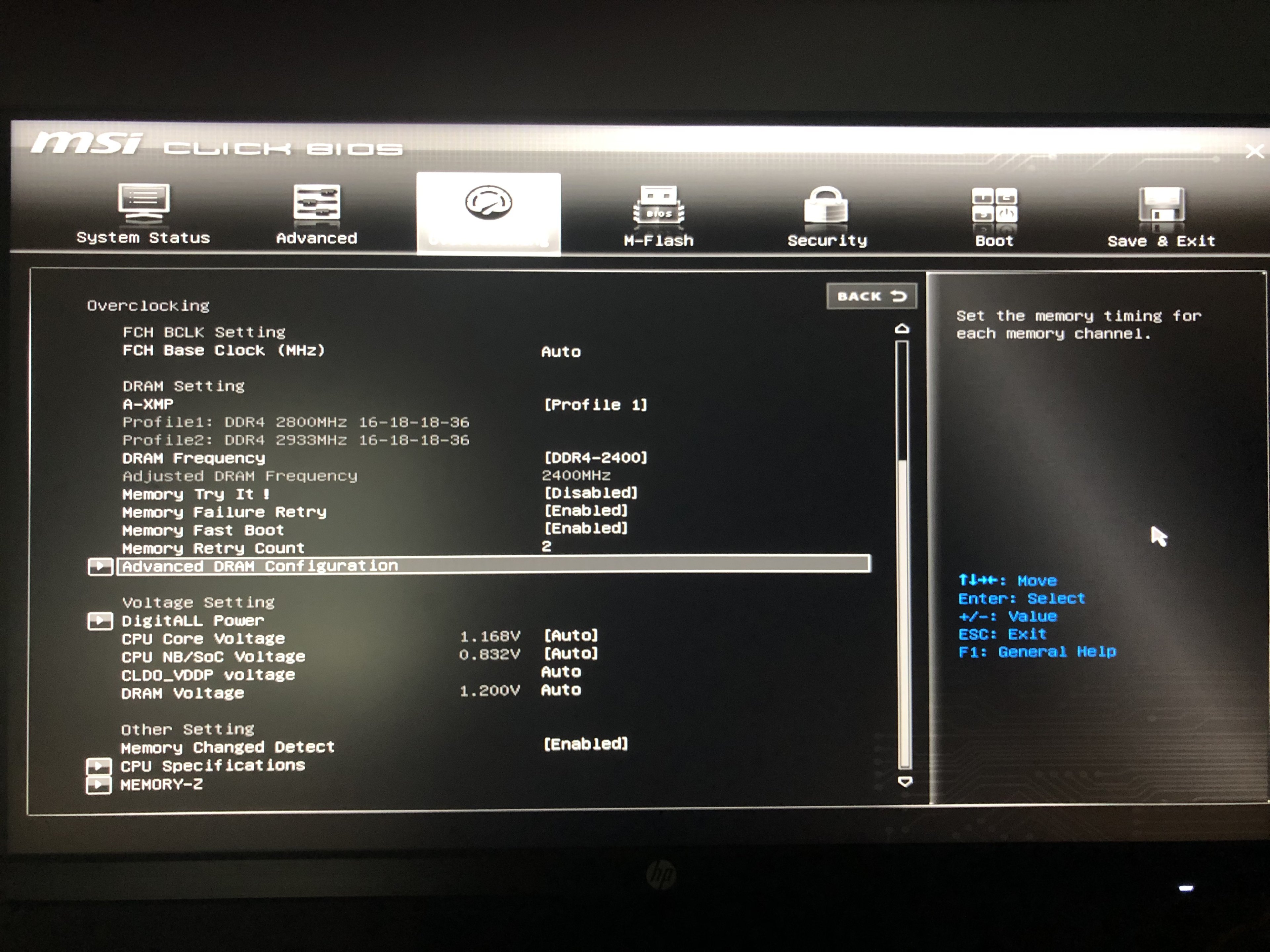The width and height of the screenshot is (1270, 952).
Task: Select the Memory Retry Count value
Action: pyautogui.click(x=546, y=547)
